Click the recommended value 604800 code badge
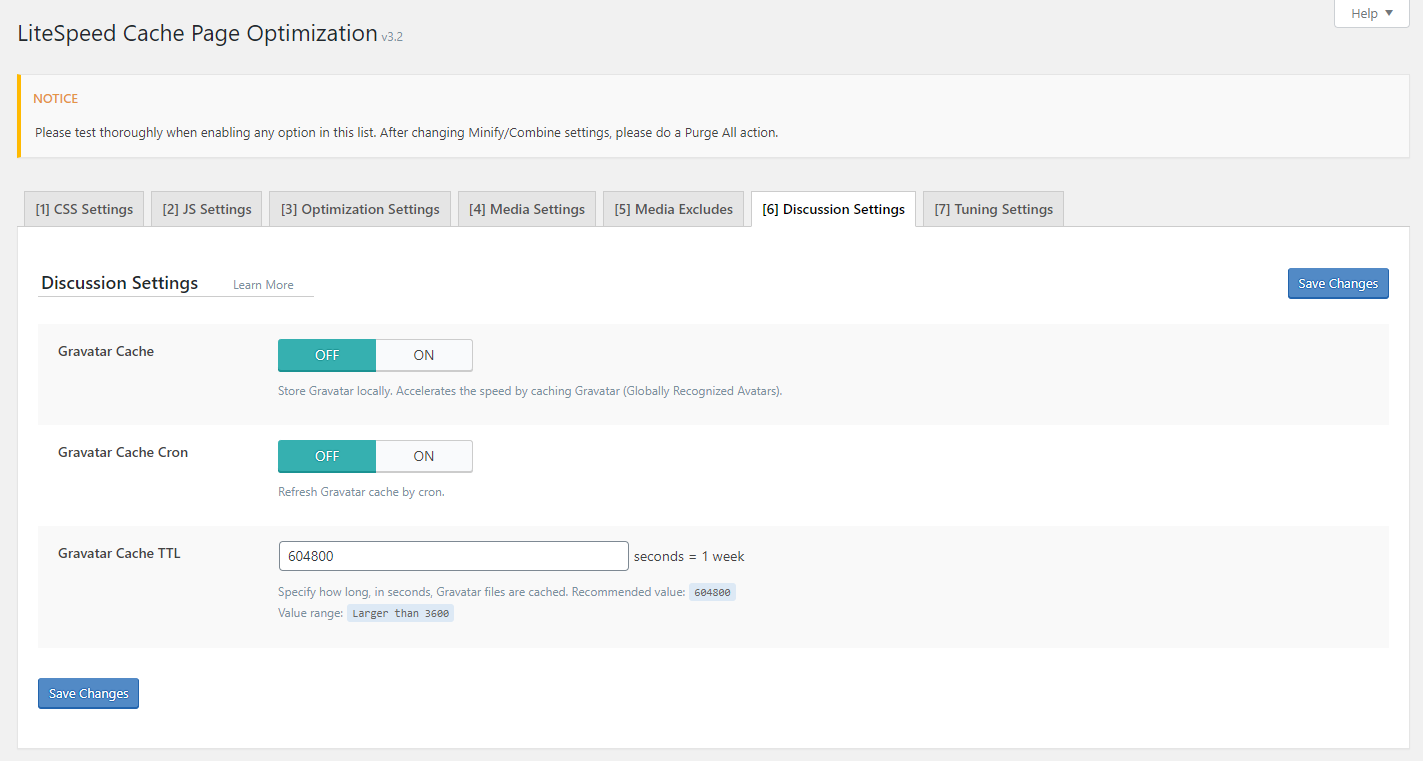This screenshot has width=1423, height=761. [x=712, y=592]
